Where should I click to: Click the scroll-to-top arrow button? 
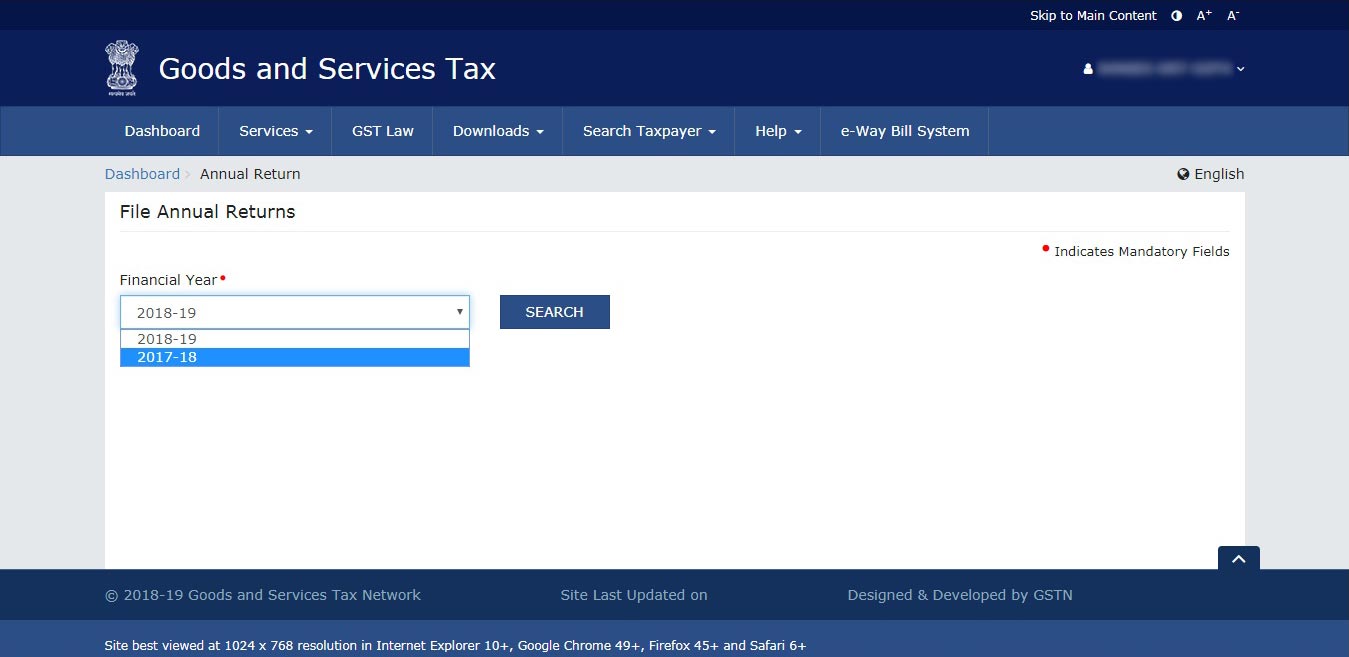(x=1238, y=559)
